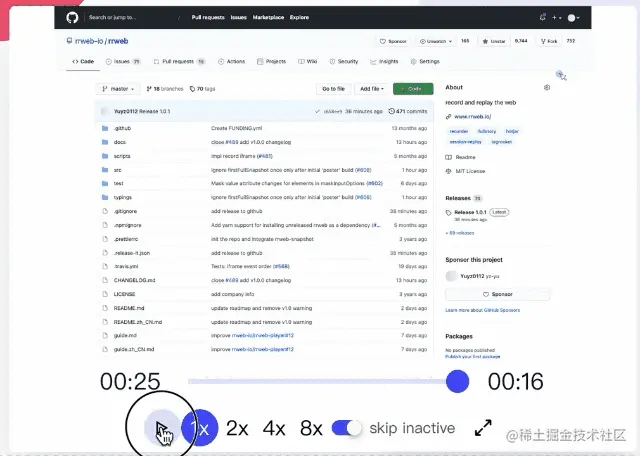Click the hotjar topic tag
Screen dimensions: 640x456
coord(512,131)
